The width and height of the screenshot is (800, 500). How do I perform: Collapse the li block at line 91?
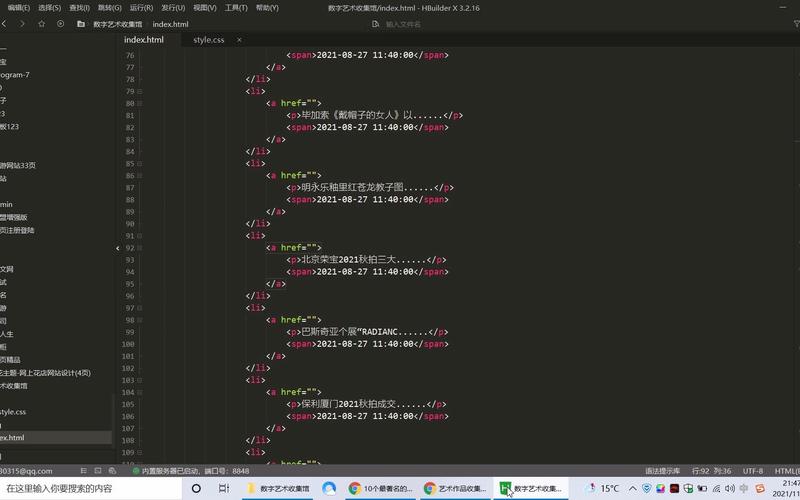click(x=140, y=236)
